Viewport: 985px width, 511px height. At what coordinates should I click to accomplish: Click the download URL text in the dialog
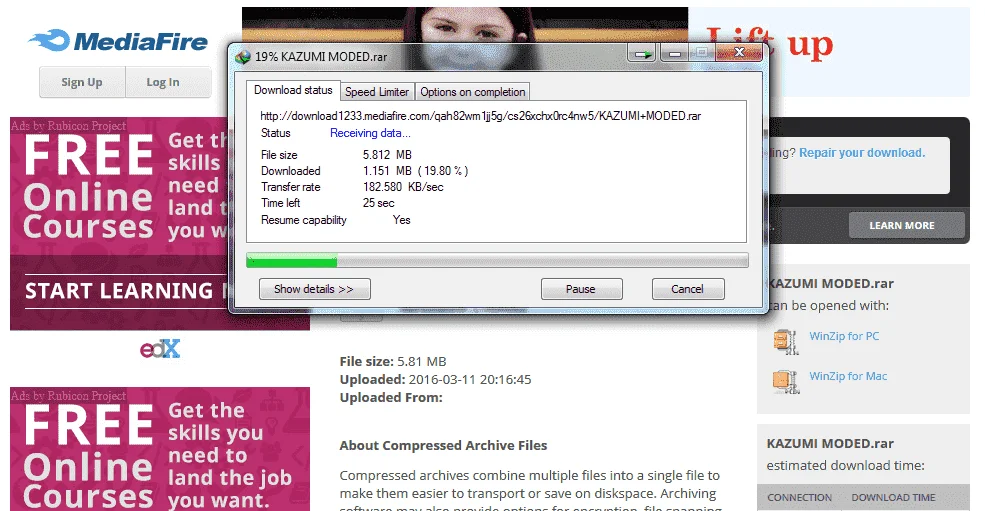click(x=481, y=116)
